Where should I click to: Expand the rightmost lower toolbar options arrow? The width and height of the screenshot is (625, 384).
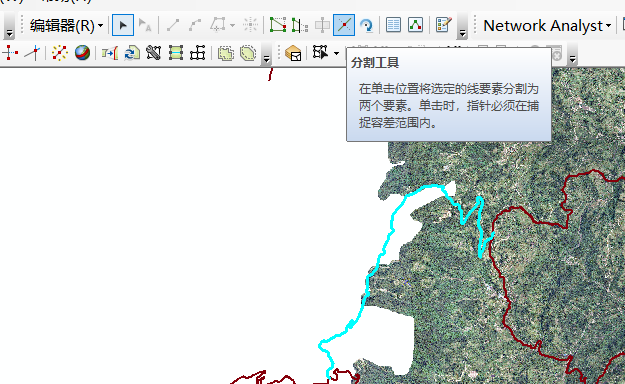pos(573,60)
